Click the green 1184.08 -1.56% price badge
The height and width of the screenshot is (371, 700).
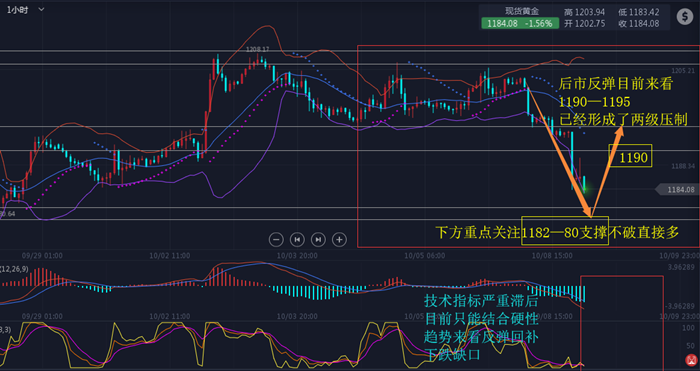pyautogui.click(x=520, y=24)
